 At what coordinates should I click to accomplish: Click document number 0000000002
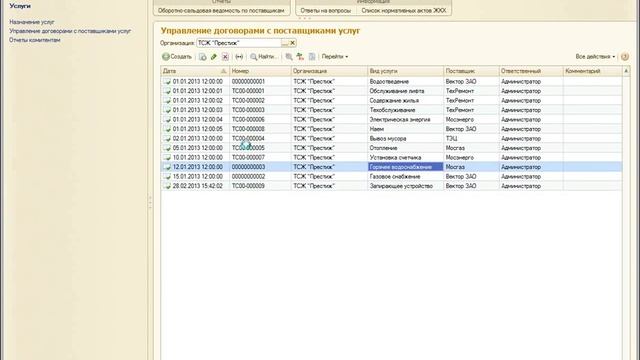(x=248, y=176)
